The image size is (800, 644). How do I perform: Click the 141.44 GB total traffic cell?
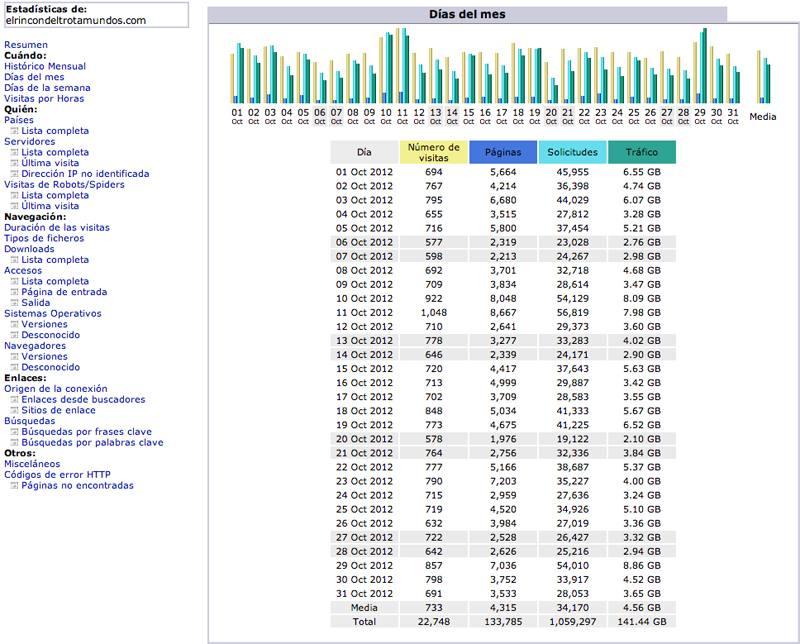pyautogui.click(x=642, y=622)
